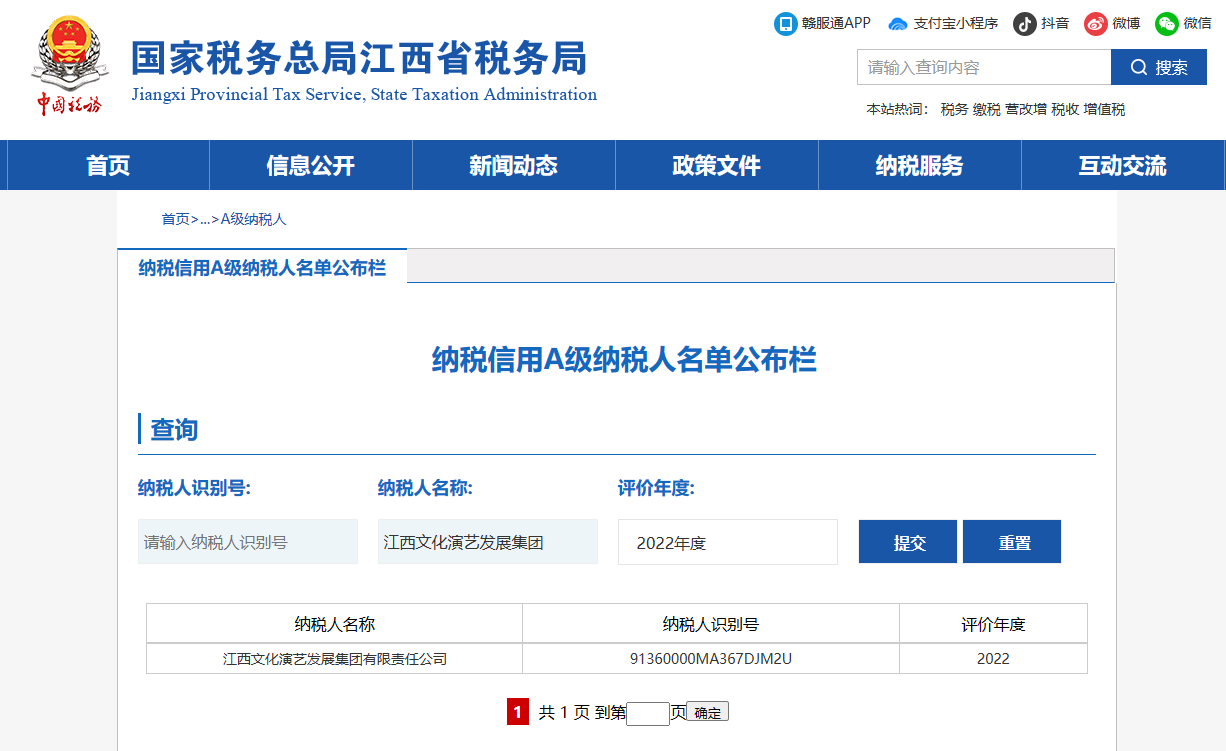Click the 确定 page confirm button
The image size is (1226, 751).
click(x=708, y=712)
